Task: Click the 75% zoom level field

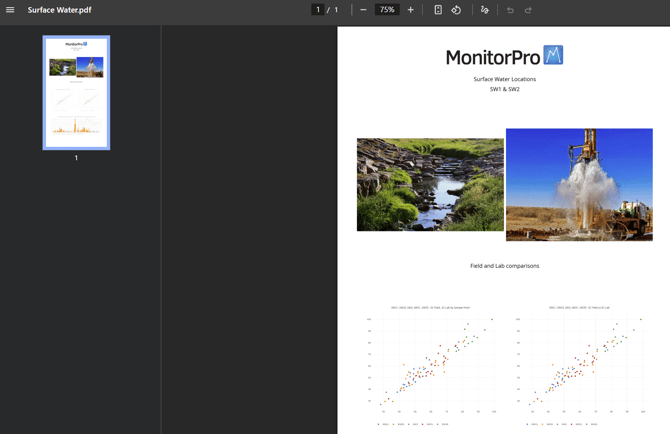Action: [x=386, y=10]
